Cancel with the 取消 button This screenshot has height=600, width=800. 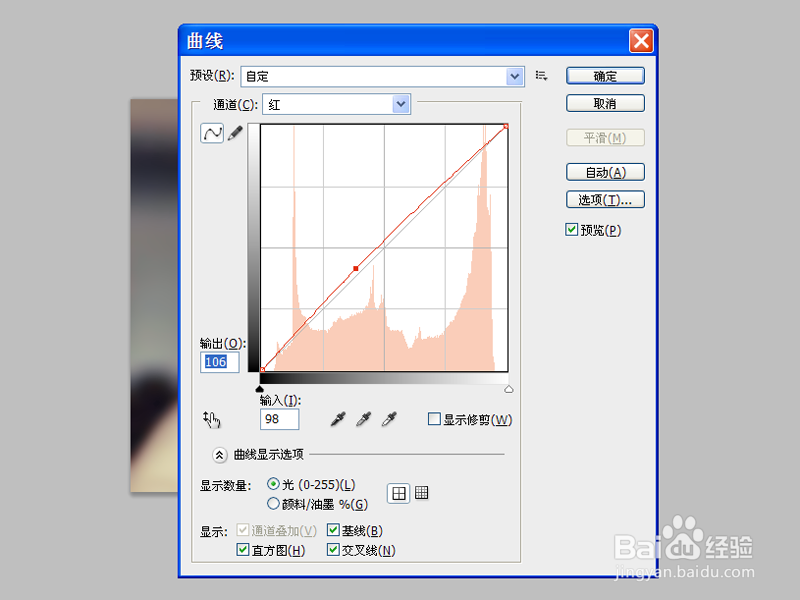point(605,104)
